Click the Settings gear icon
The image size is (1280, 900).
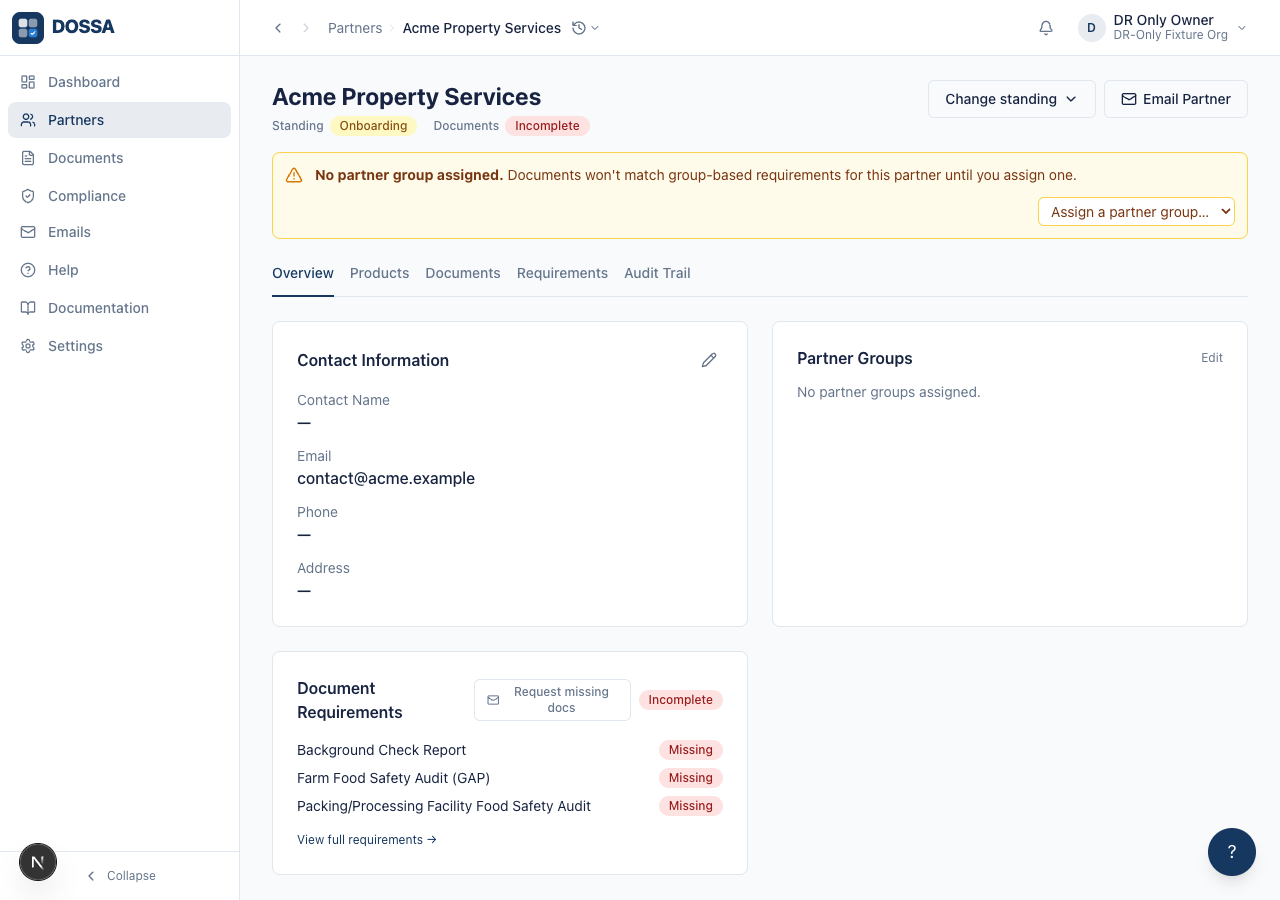click(x=28, y=346)
